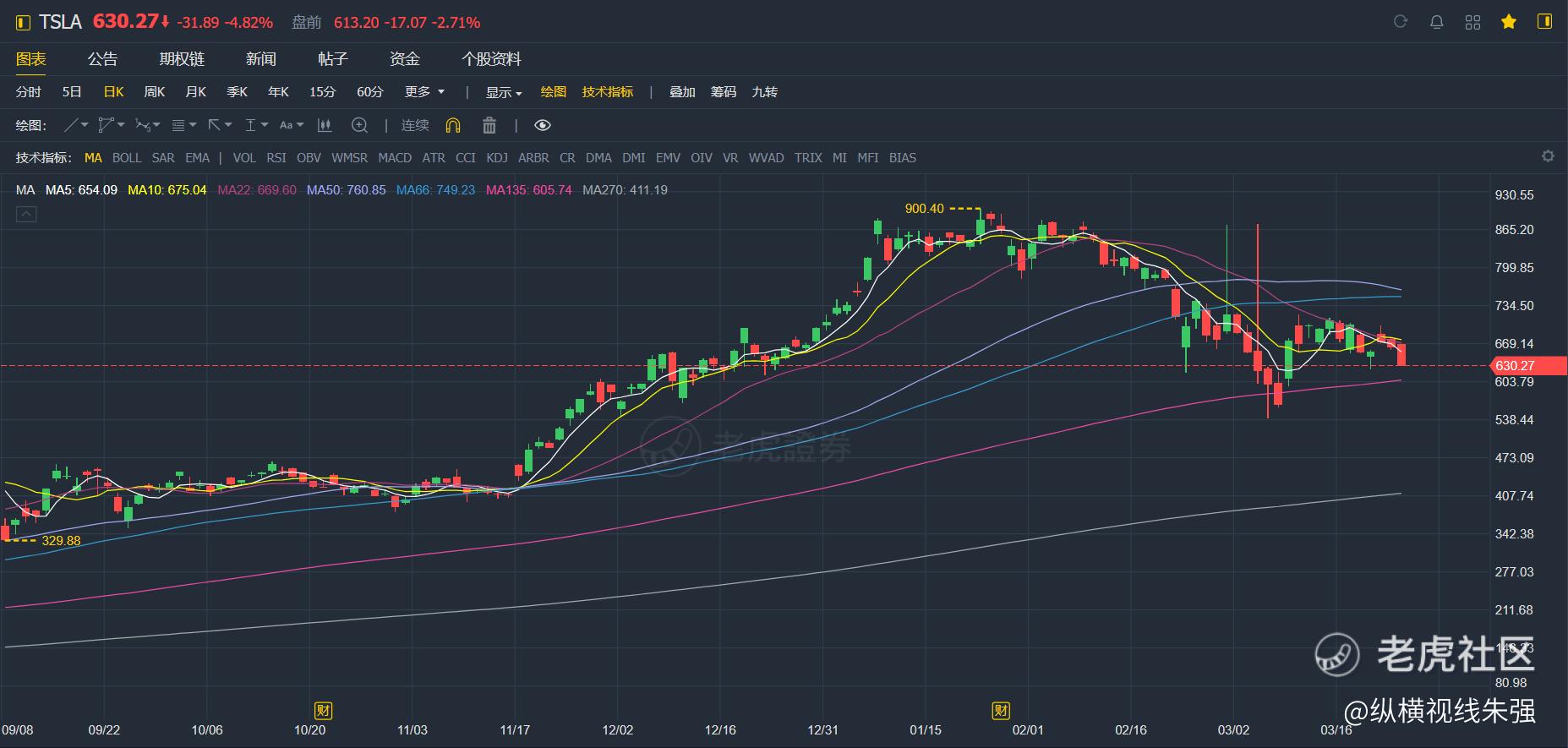Screen dimensions: 1568x748
Task: Select the 5日 five-day timeframe
Action: click(72, 91)
